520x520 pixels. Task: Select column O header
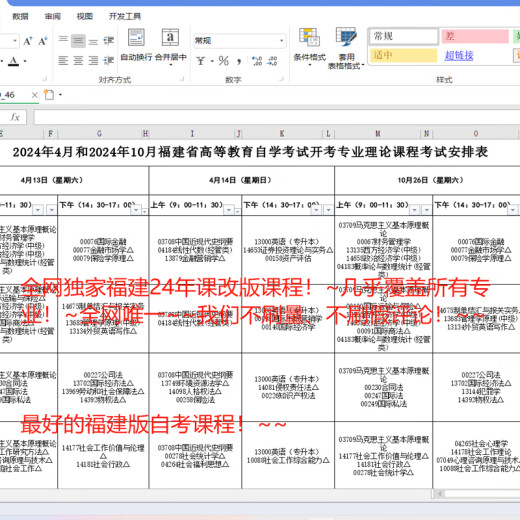(476, 134)
